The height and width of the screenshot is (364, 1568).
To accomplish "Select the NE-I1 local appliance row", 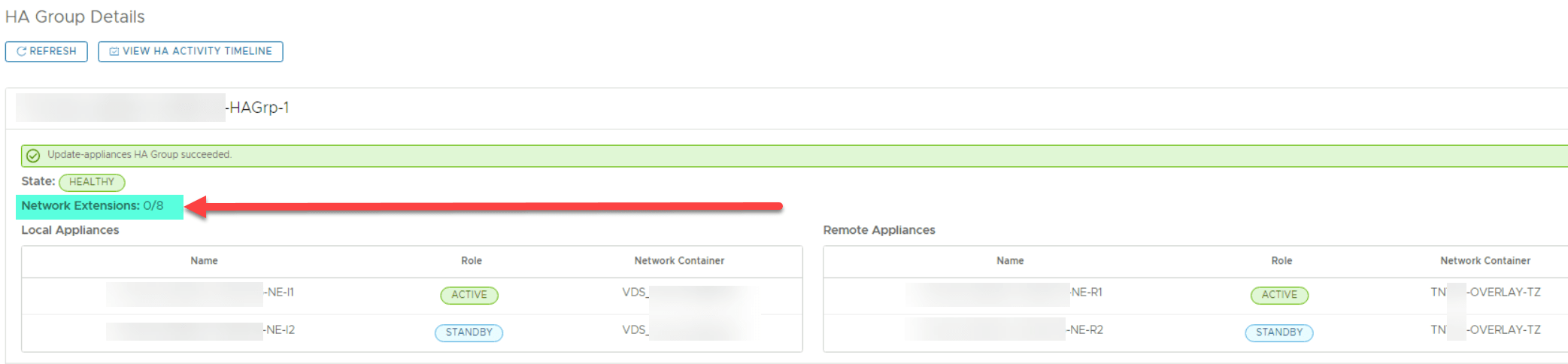I will point(278,293).
